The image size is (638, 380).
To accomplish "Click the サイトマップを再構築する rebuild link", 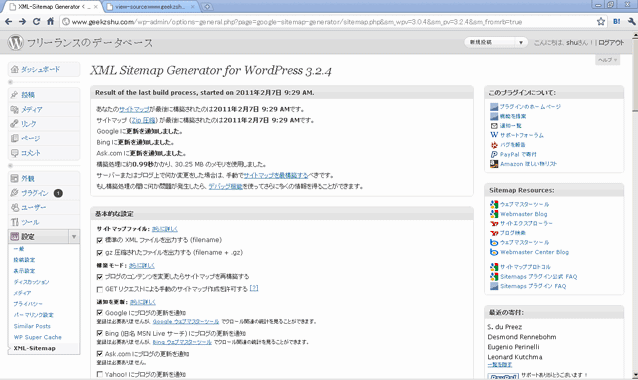I will pyautogui.click(x=275, y=175).
